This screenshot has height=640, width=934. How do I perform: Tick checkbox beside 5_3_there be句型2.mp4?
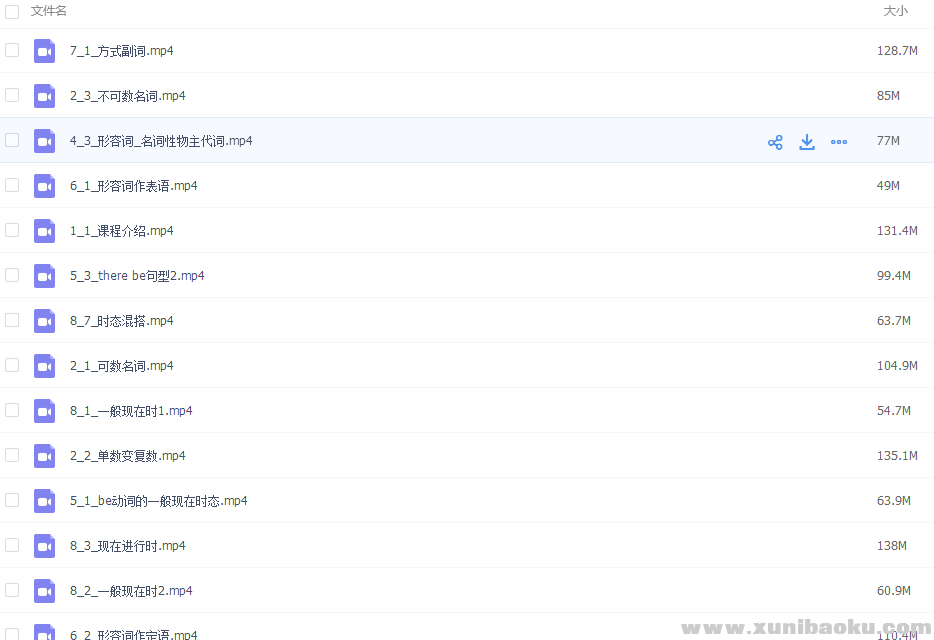pyautogui.click(x=12, y=275)
